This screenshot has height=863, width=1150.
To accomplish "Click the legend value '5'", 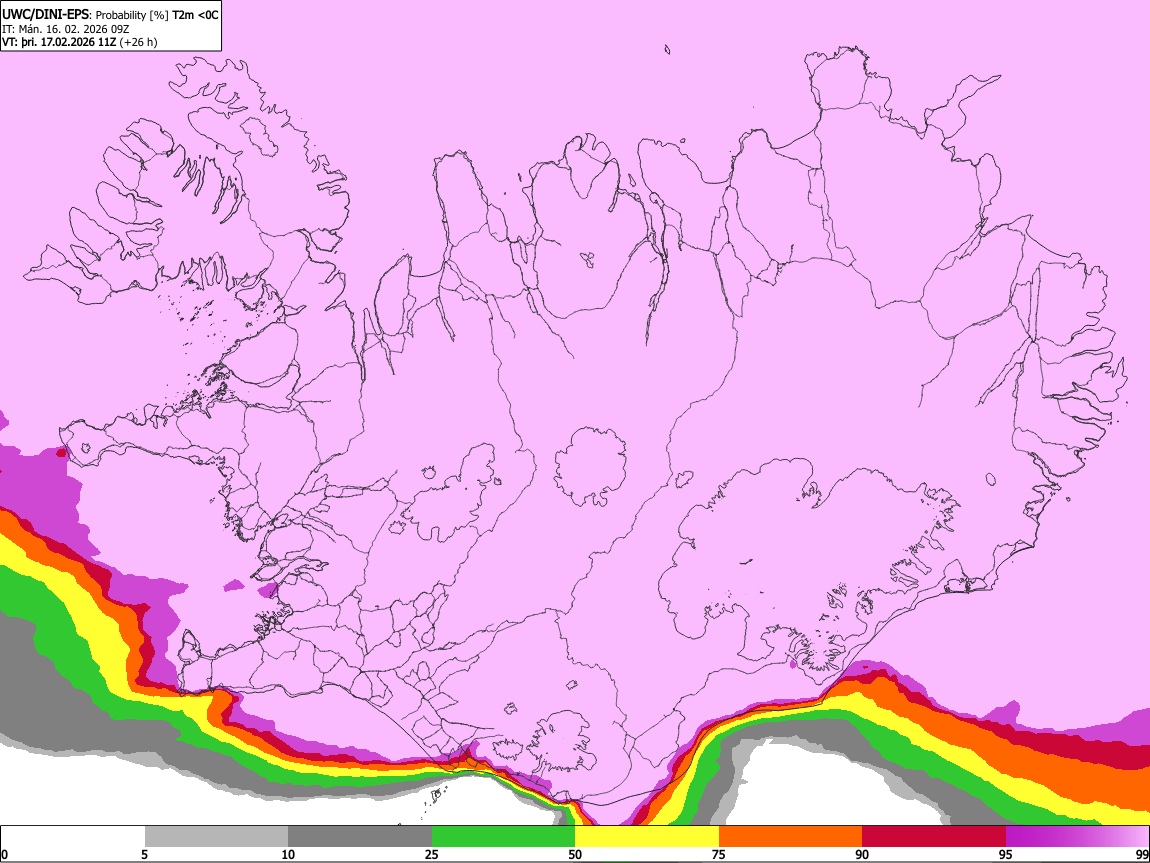I will 144,855.
